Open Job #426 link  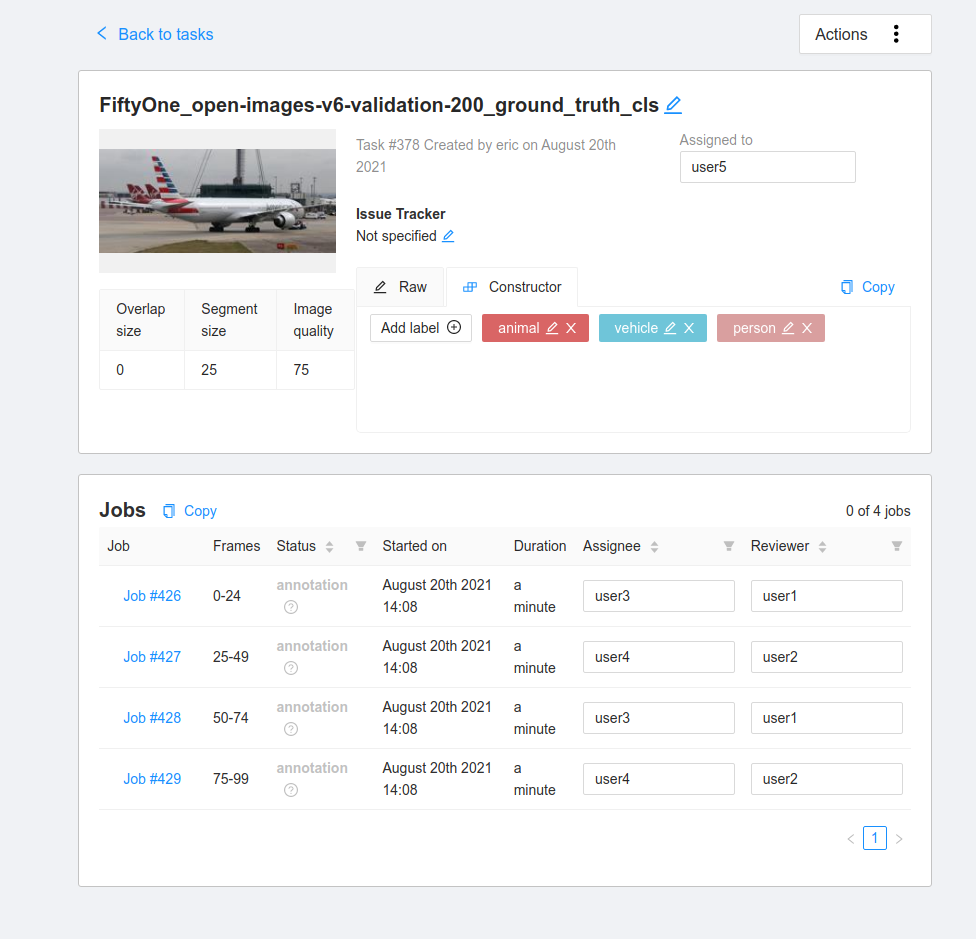point(152,596)
